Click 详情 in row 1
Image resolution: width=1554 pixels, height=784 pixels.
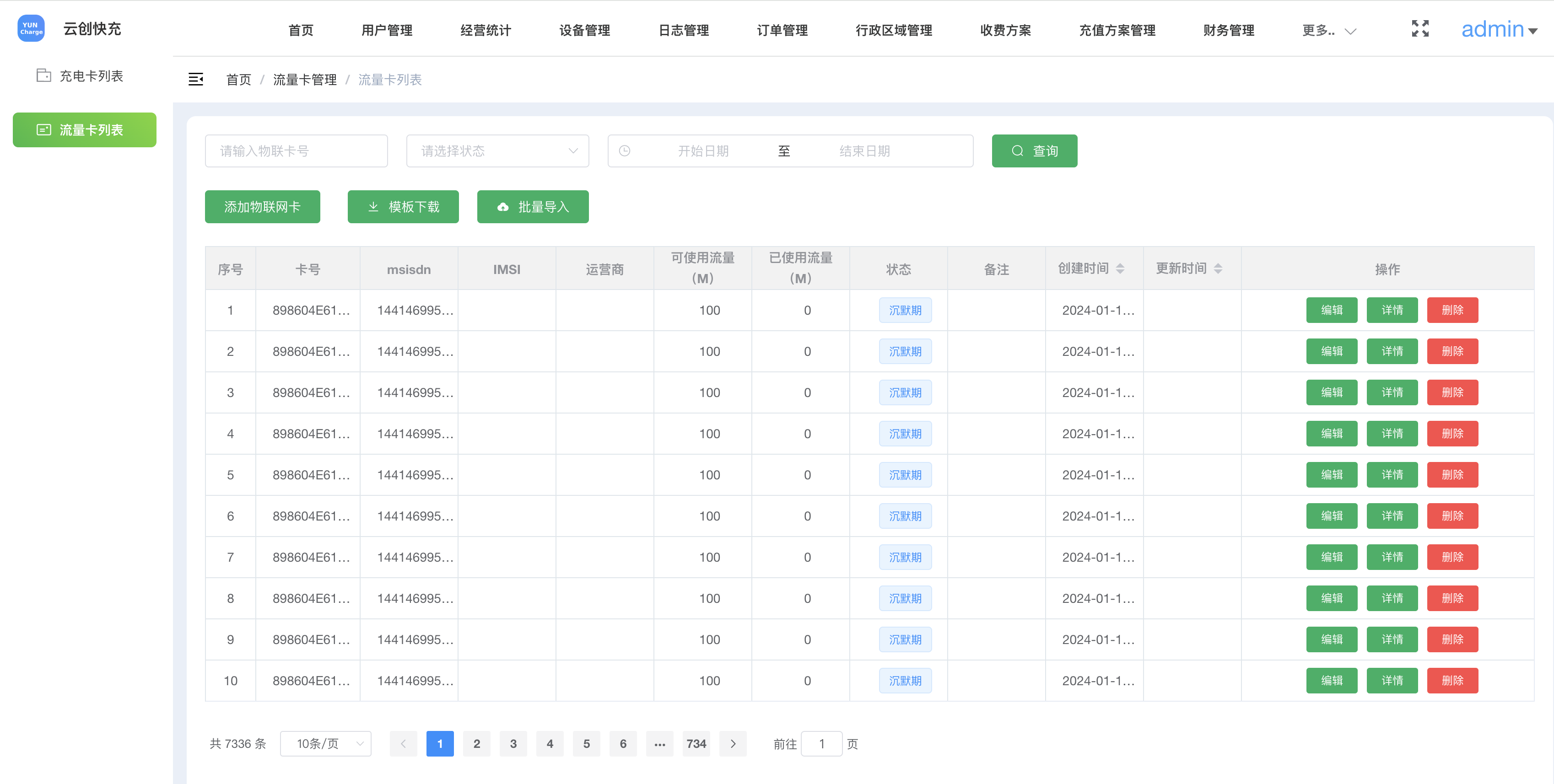[x=1392, y=310]
